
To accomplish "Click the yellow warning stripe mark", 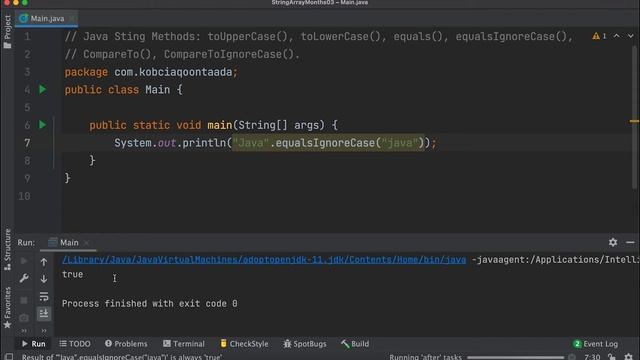I will pos(634,121).
